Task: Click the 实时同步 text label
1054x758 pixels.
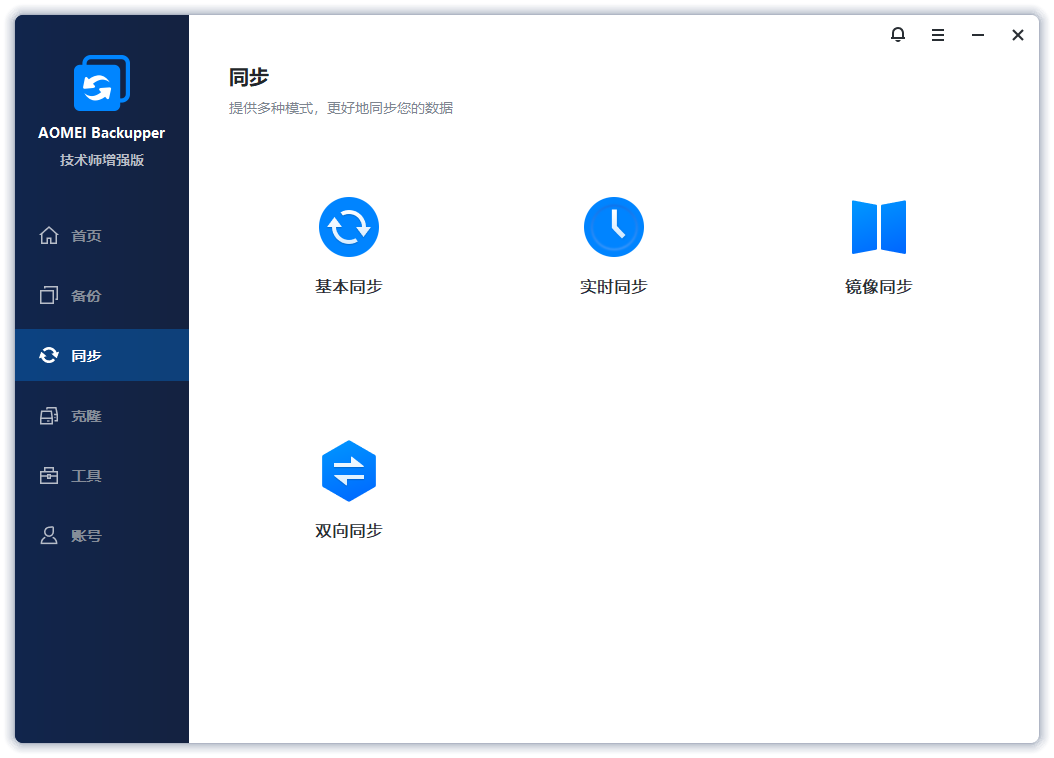Action: [613, 287]
